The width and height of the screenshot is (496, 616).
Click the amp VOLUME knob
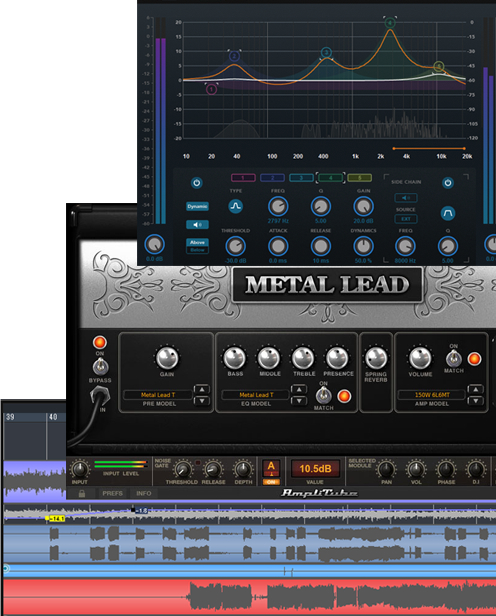click(x=420, y=358)
